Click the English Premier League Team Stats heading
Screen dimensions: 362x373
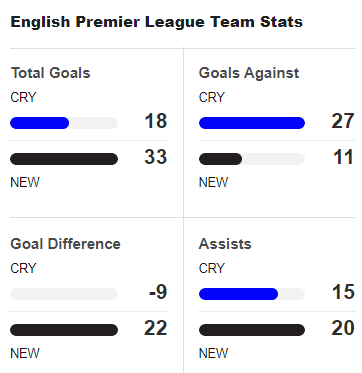coord(157,22)
